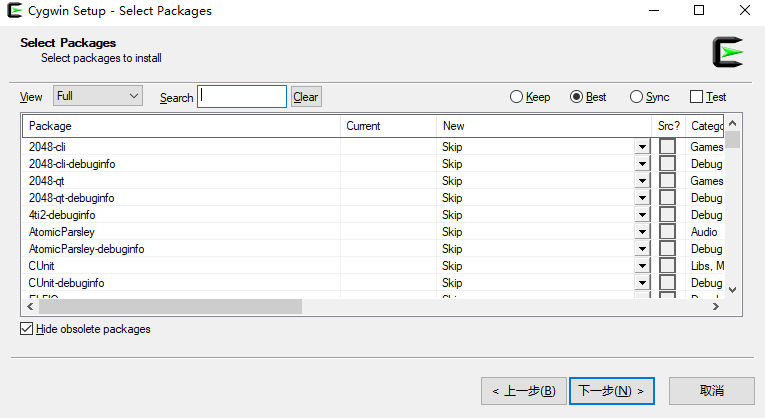
Task: Check the Src box for 2048-cli-debuginfo
Action: 667,163
